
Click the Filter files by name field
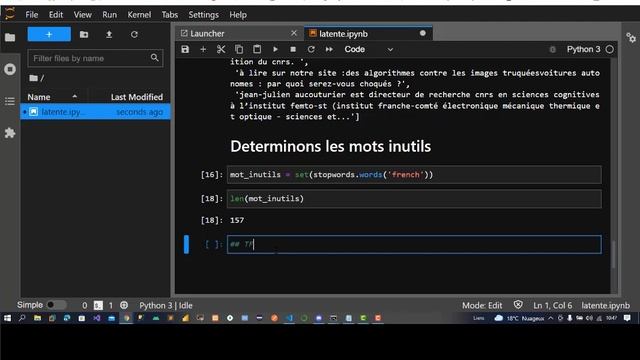95,58
